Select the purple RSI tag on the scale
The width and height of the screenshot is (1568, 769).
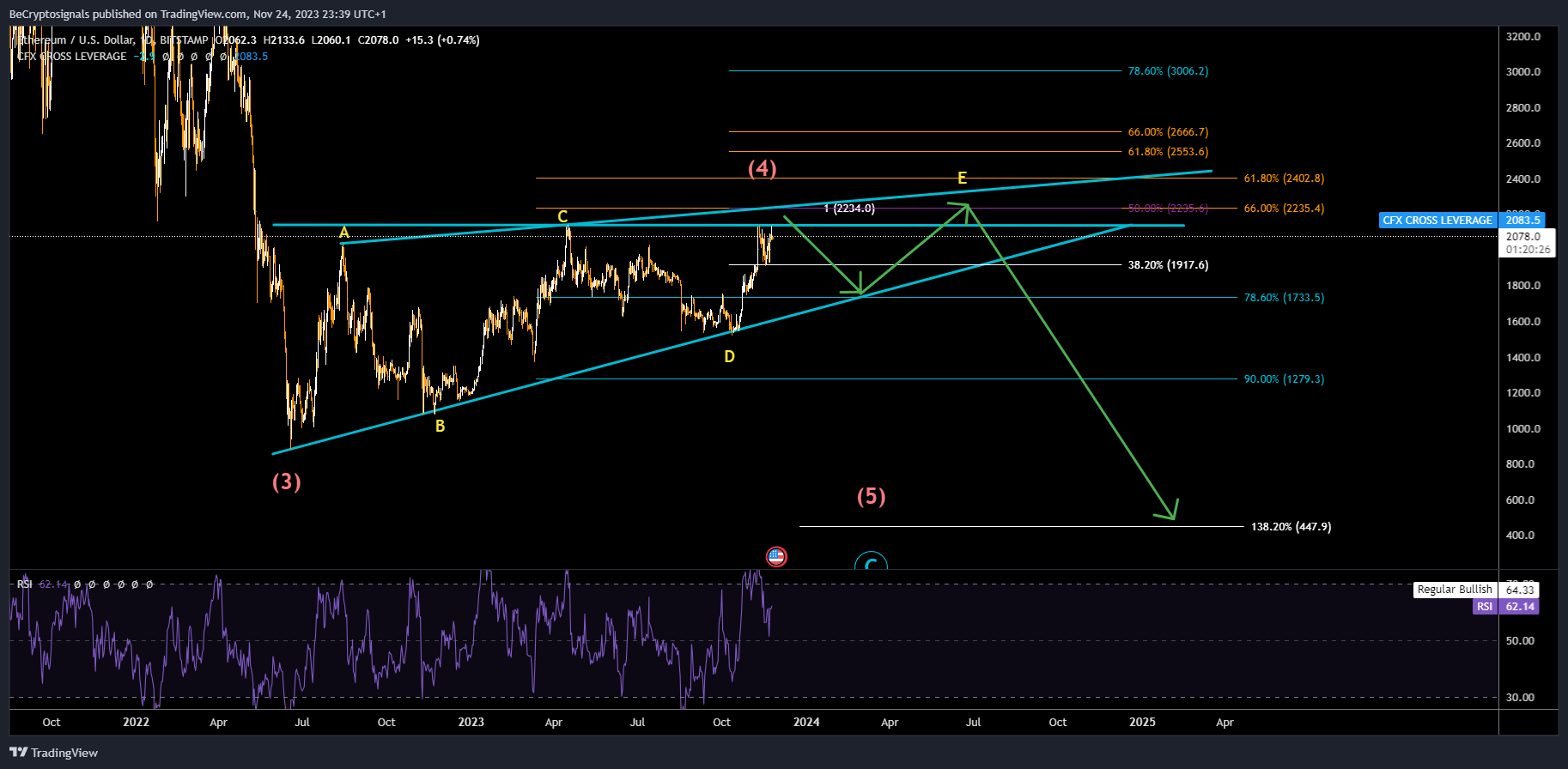coord(1485,607)
